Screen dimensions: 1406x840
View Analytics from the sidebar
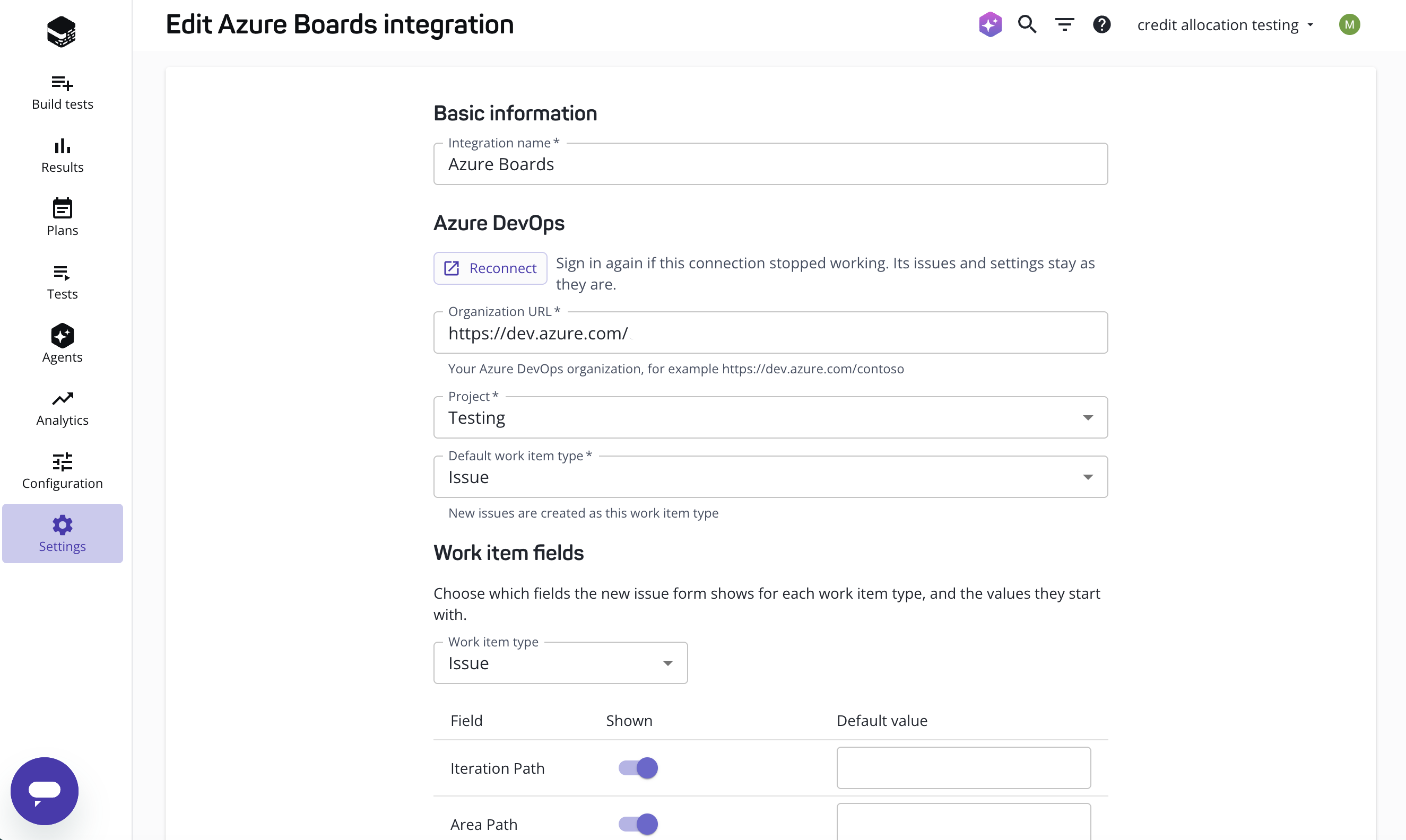click(x=62, y=408)
